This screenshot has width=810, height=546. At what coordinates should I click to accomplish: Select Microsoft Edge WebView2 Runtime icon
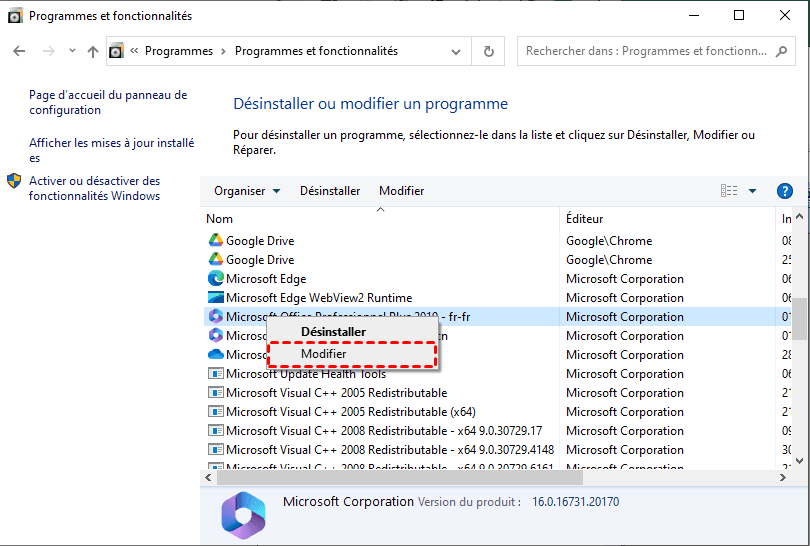[215, 298]
